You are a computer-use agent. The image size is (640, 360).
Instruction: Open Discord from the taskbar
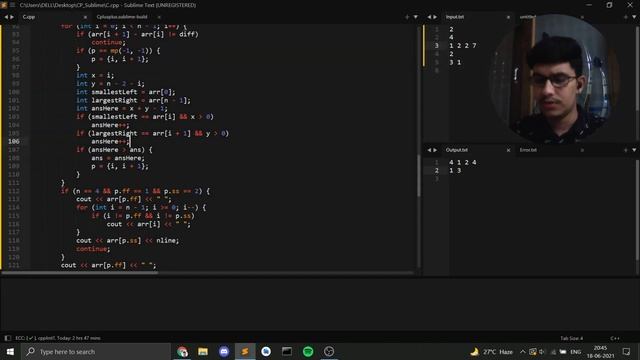224,351
